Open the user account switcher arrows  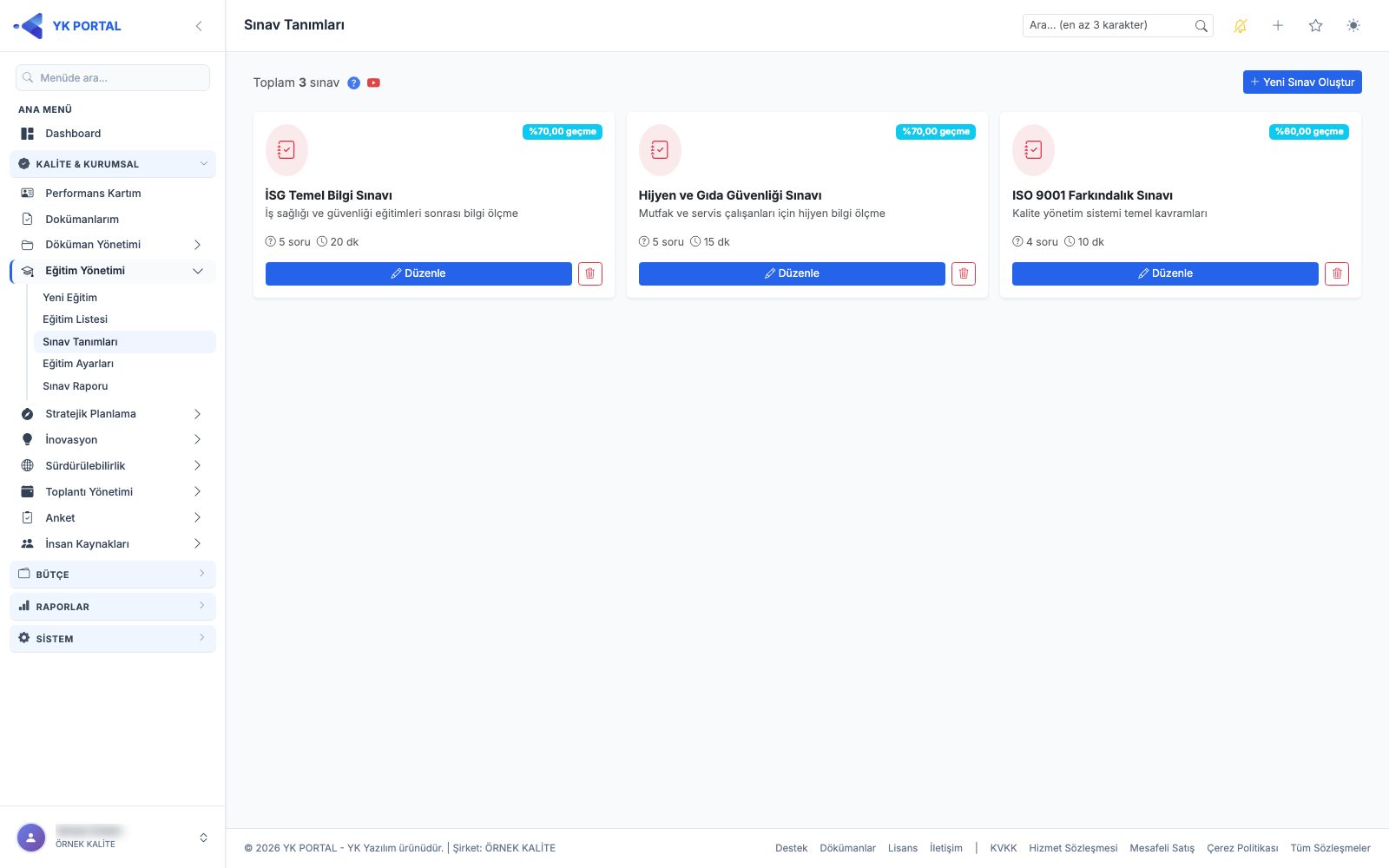tap(203, 838)
